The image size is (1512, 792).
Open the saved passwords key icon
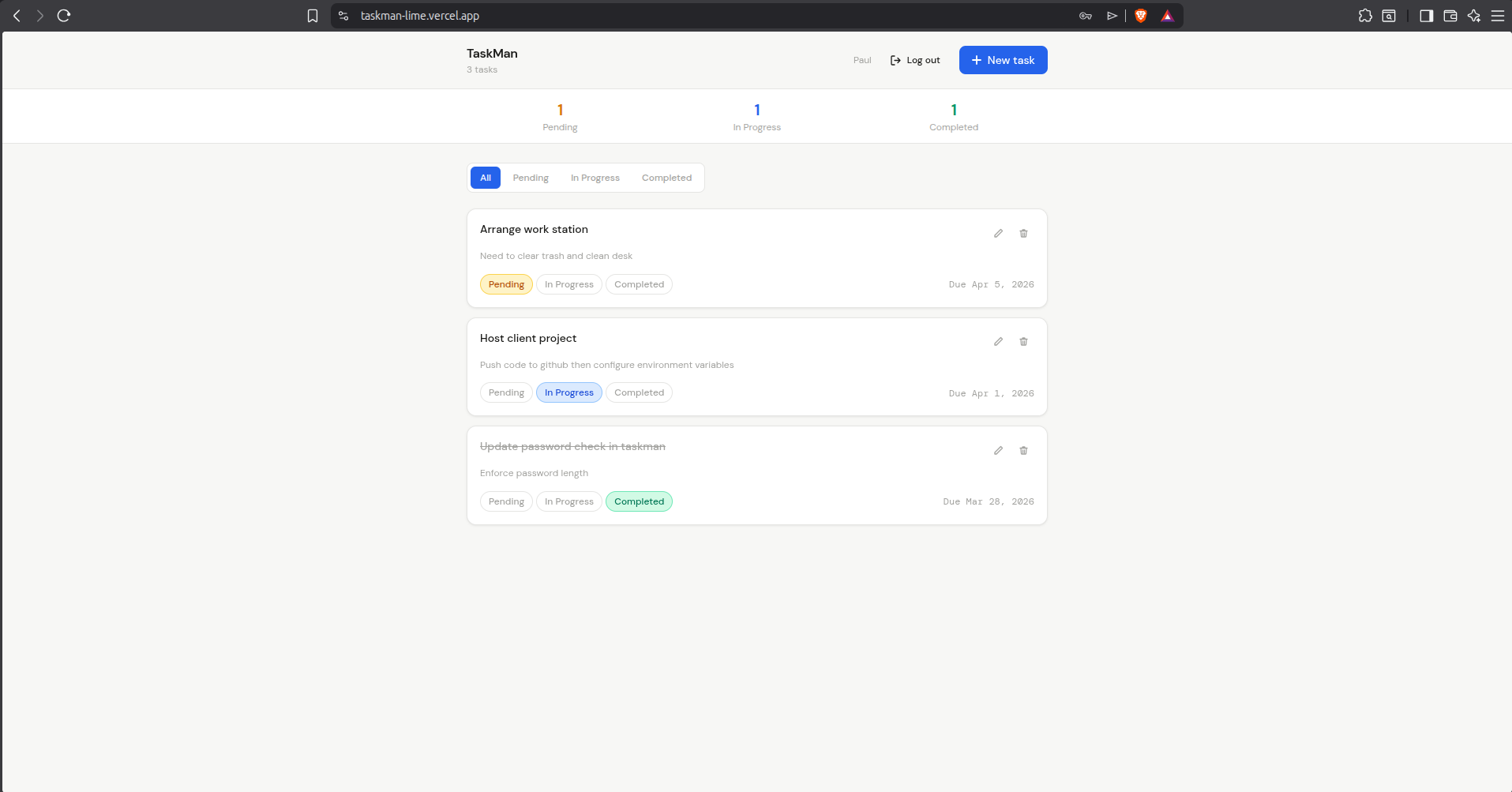1086,15
